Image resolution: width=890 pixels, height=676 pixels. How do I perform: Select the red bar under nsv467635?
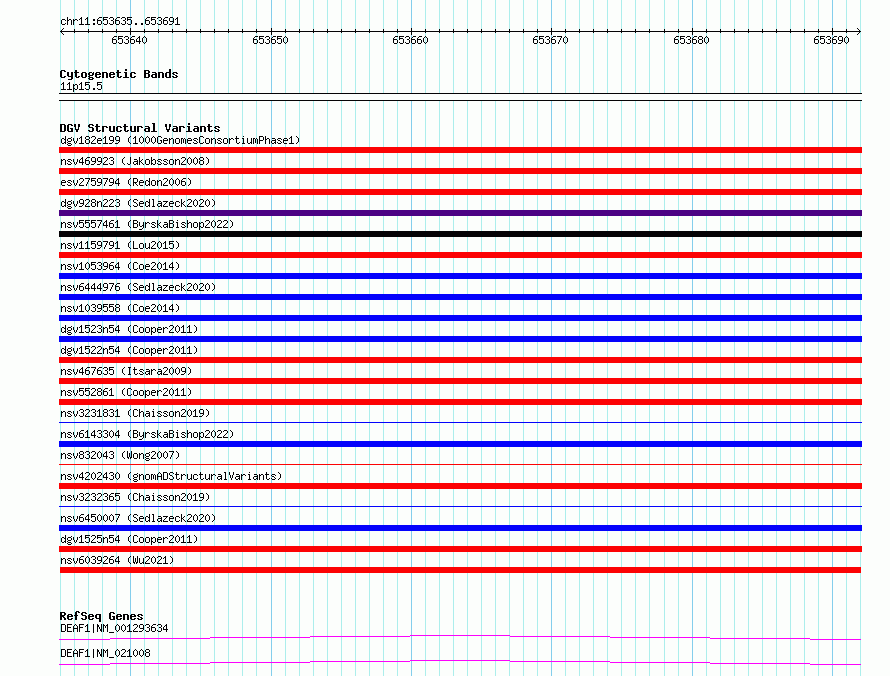click(x=460, y=381)
